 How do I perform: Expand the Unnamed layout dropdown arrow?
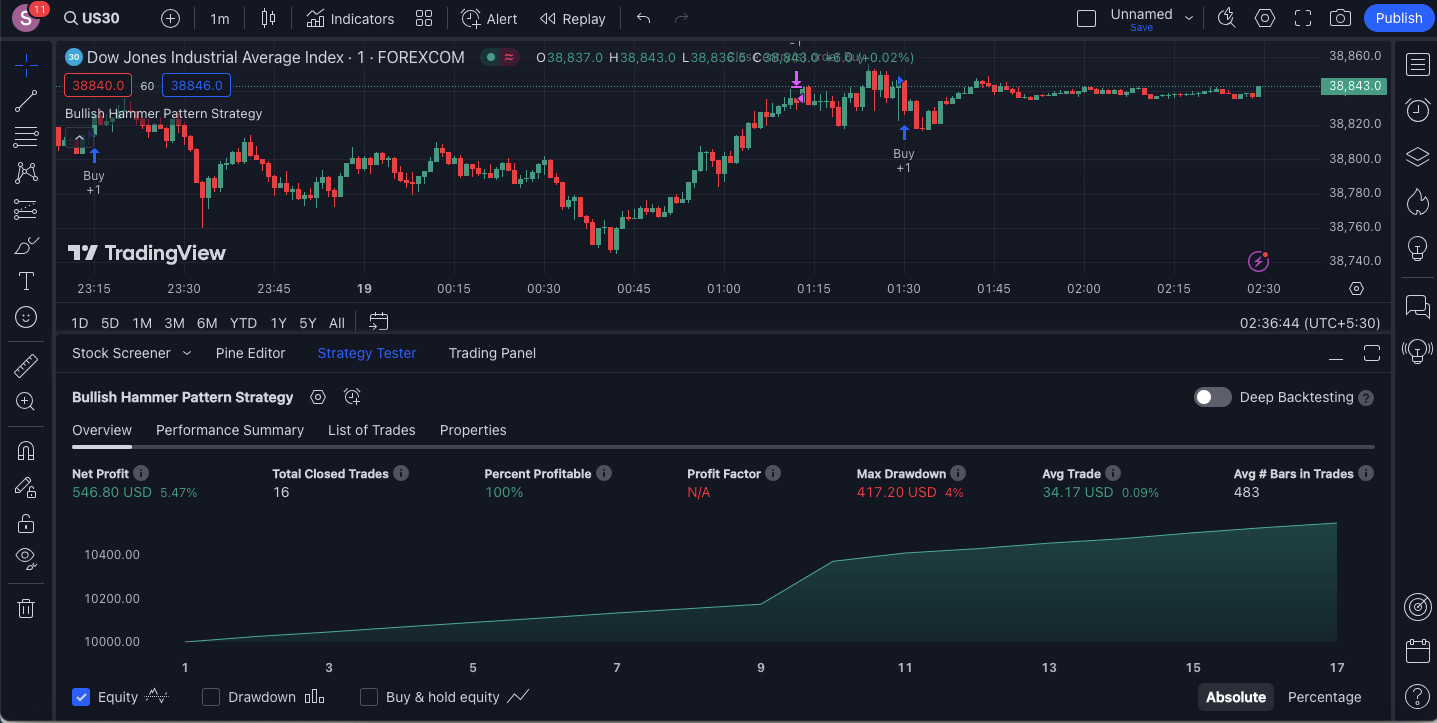pos(1188,18)
